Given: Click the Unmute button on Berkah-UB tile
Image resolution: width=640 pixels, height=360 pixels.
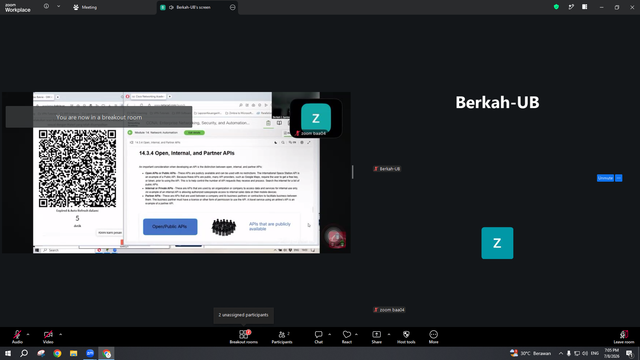Looking at the screenshot, I should [x=605, y=178].
